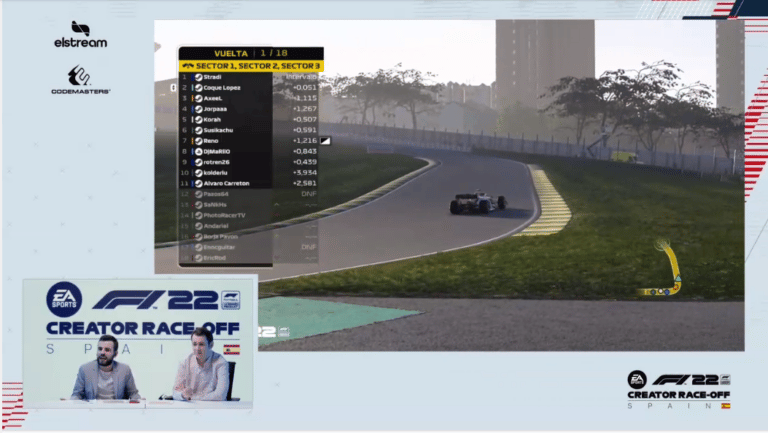
Task: Select driver name Susikachu in the leaderboard
Action: (218, 130)
